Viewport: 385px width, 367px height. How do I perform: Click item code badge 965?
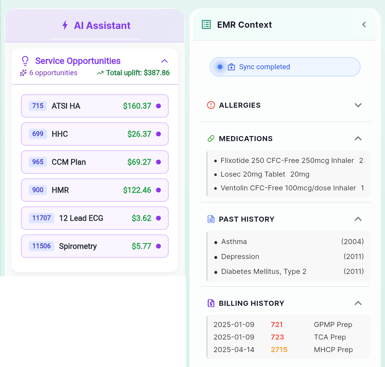pyautogui.click(x=38, y=162)
